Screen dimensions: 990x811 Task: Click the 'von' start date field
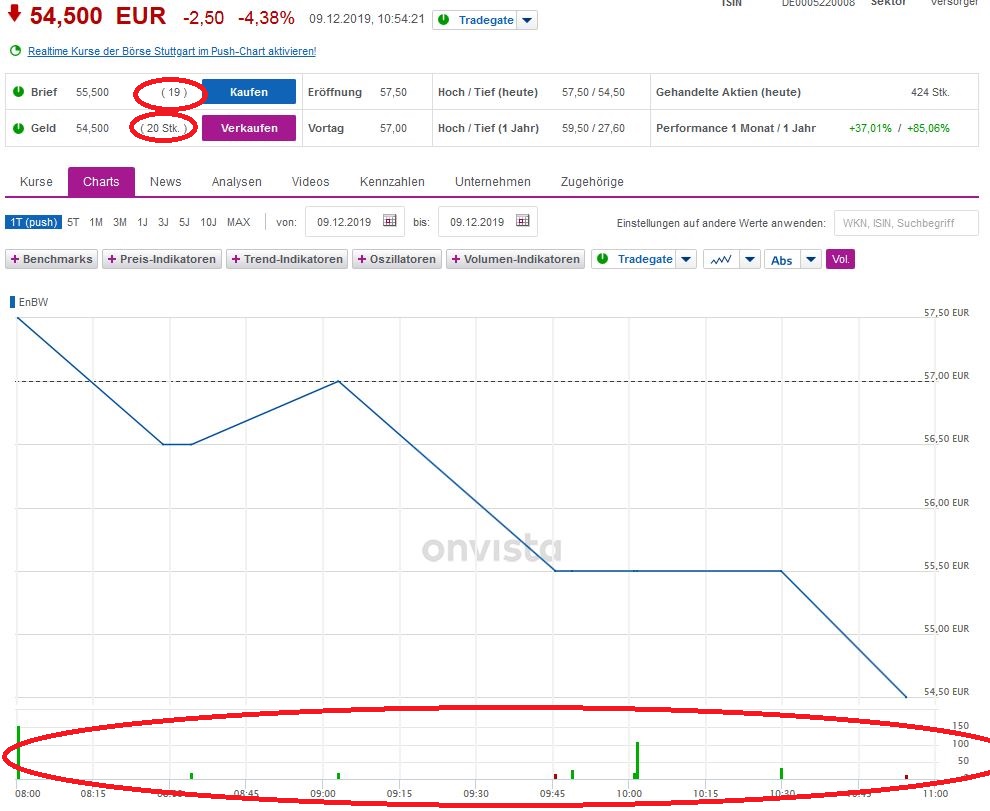click(x=355, y=222)
